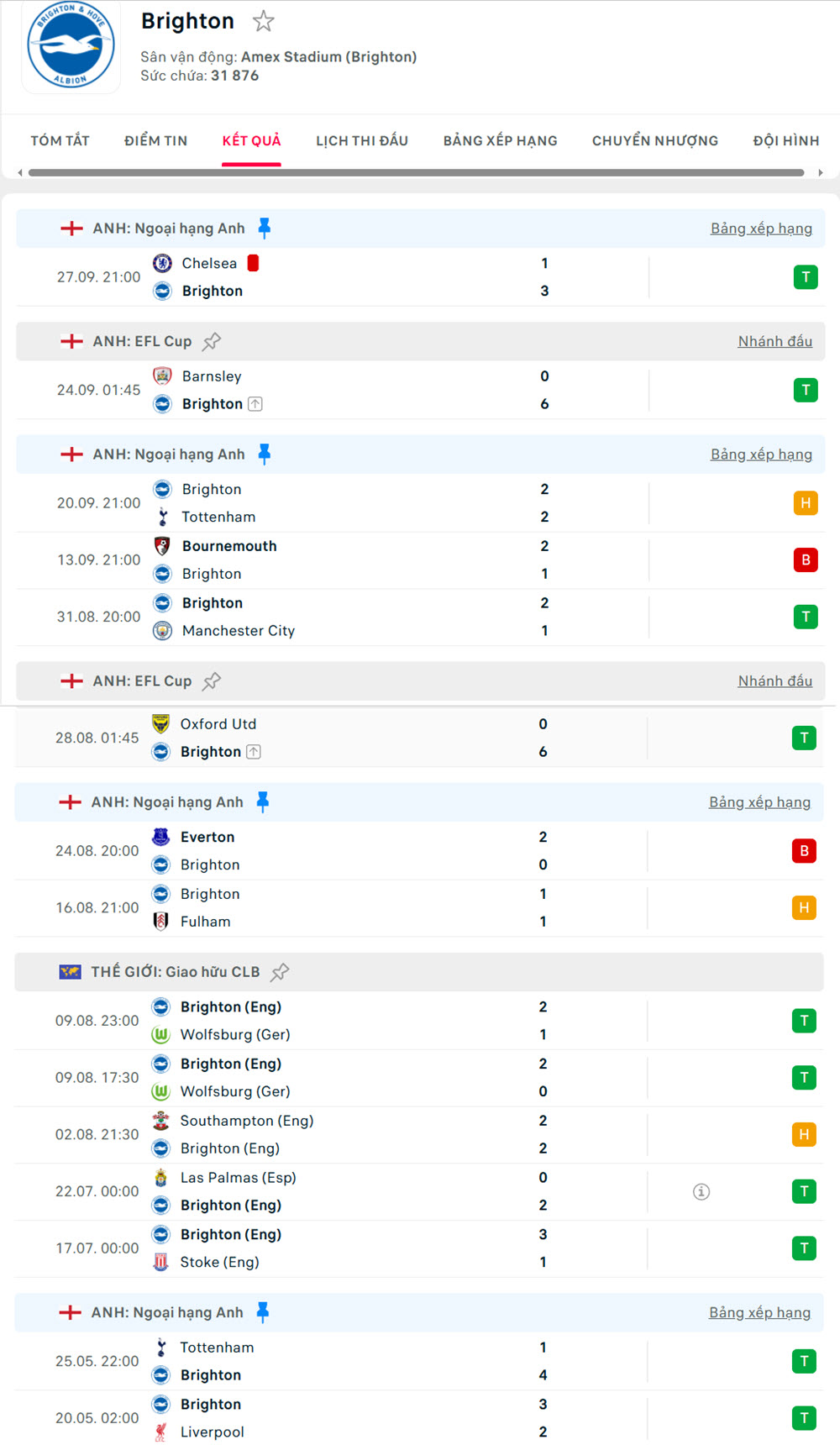Open the first Nhánh đấu link
The image size is (840, 1445).
[774, 341]
